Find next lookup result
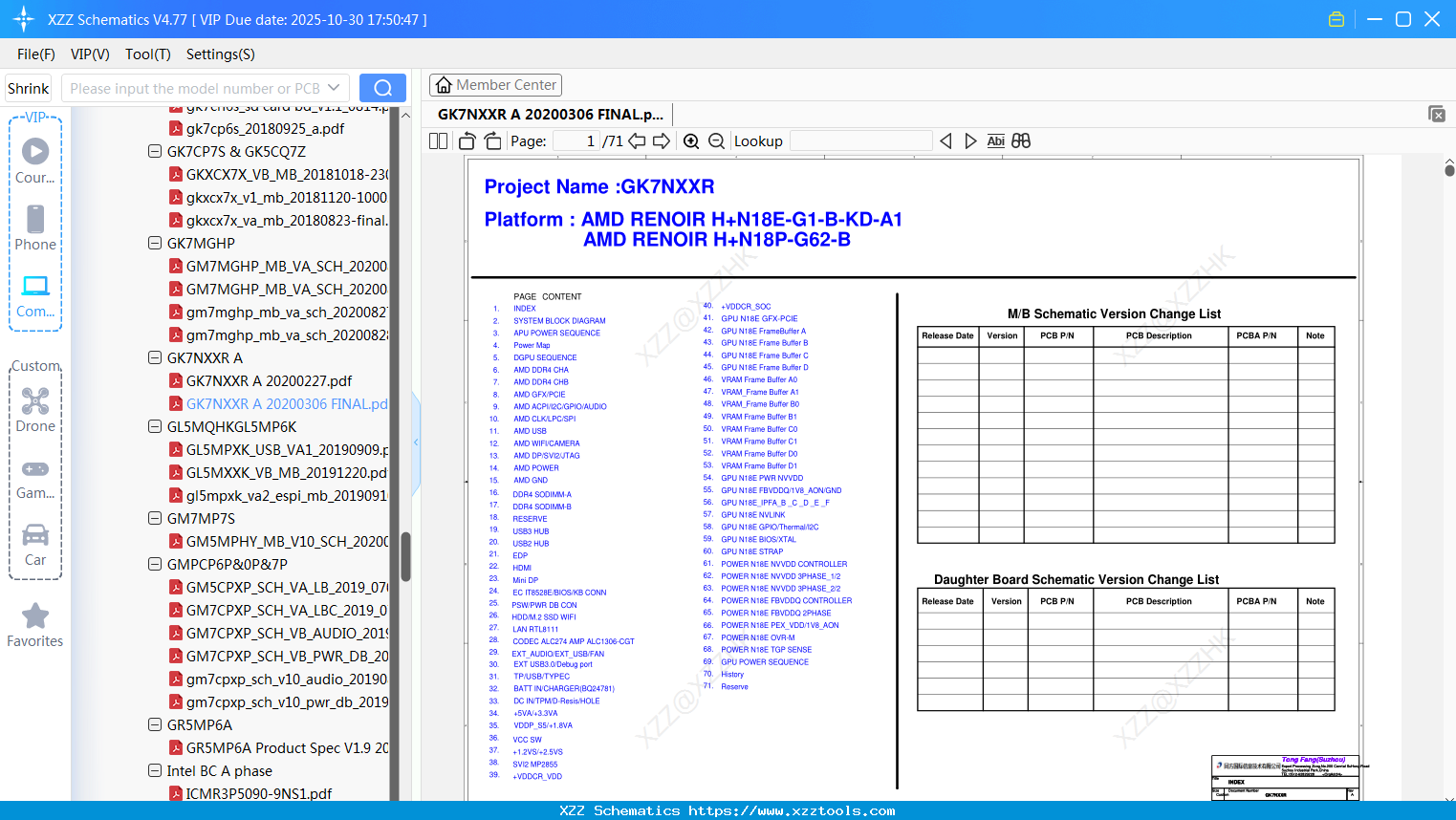The height and width of the screenshot is (820, 1456). click(x=970, y=141)
